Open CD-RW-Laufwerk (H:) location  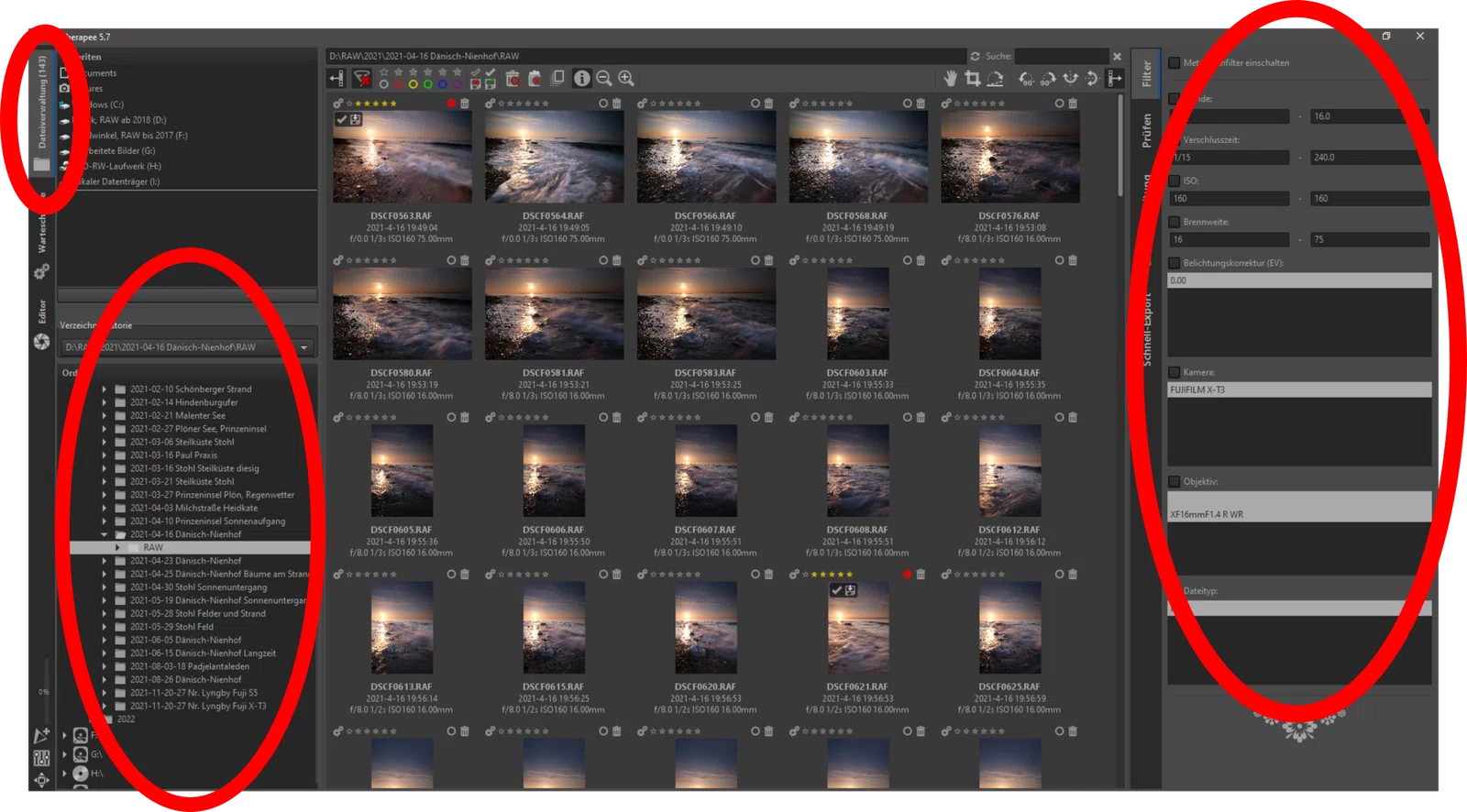112,167
